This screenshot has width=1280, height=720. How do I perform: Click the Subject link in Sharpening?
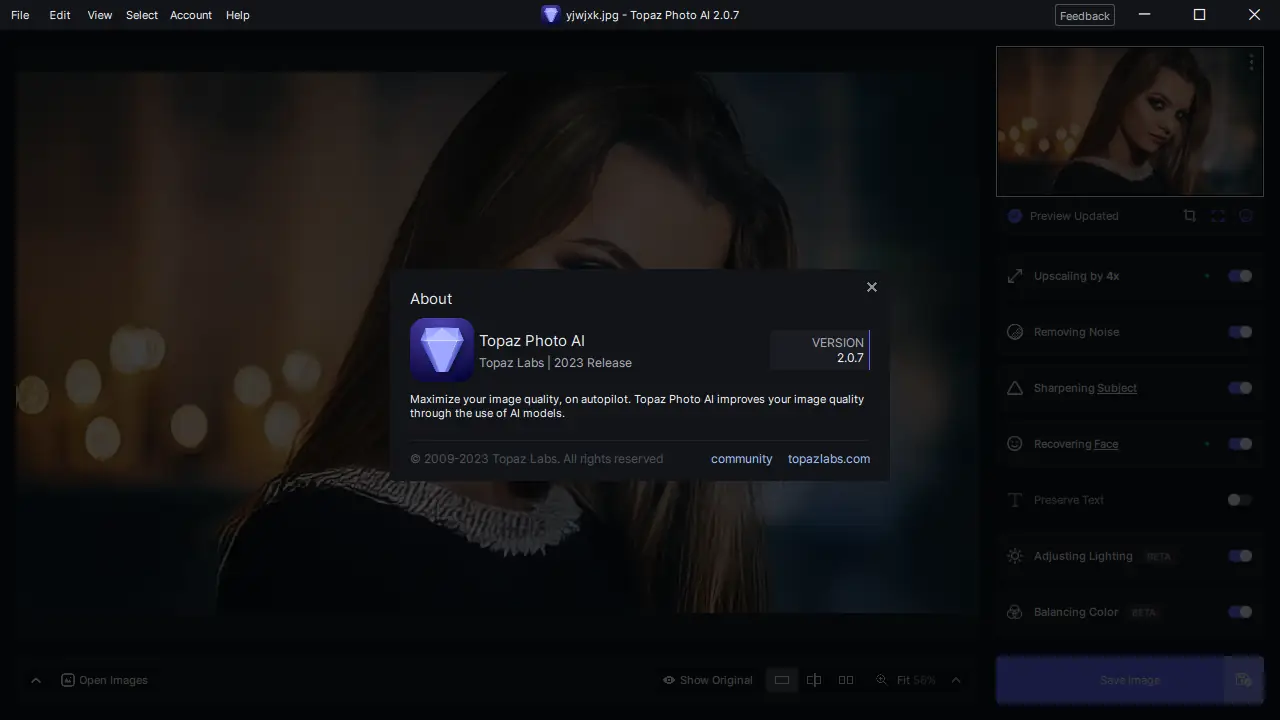point(1117,388)
